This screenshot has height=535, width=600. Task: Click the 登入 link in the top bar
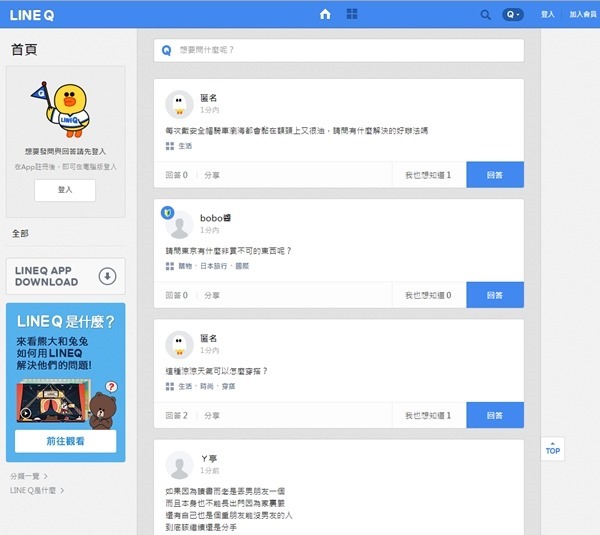point(547,15)
